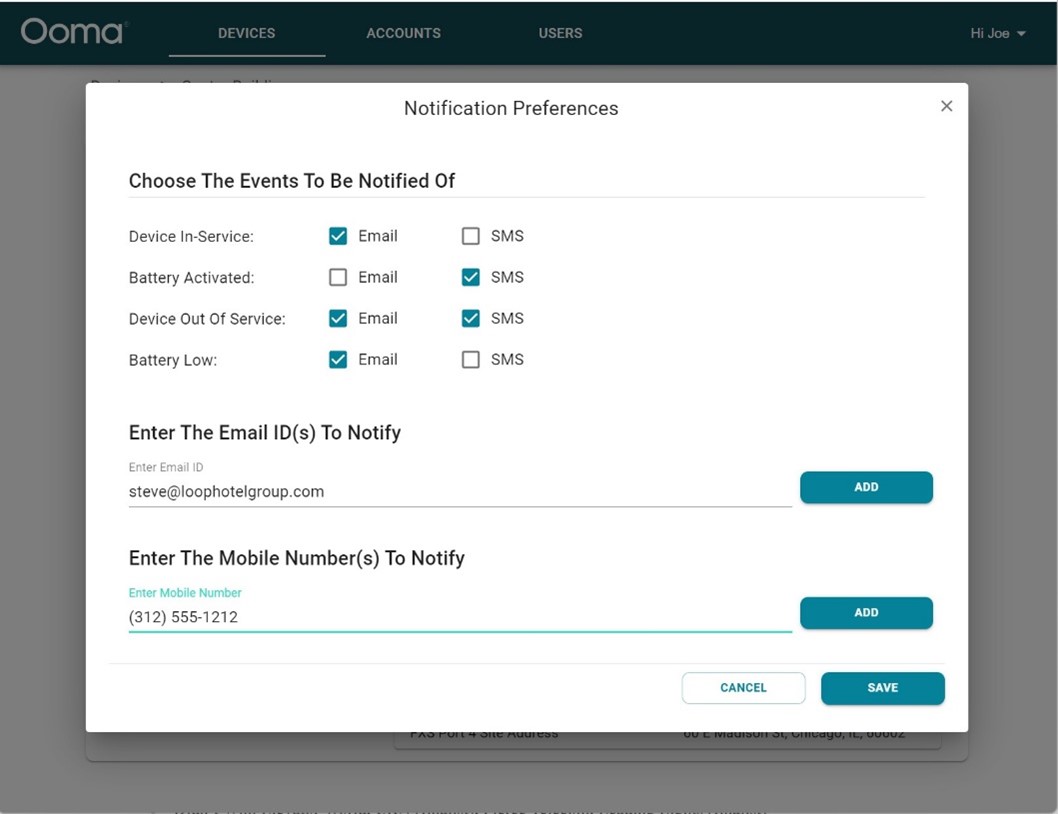This screenshot has width=1058, height=814.
Task: Enable Device In-Service SMS checkbox
Action: [x=470, y=236]
